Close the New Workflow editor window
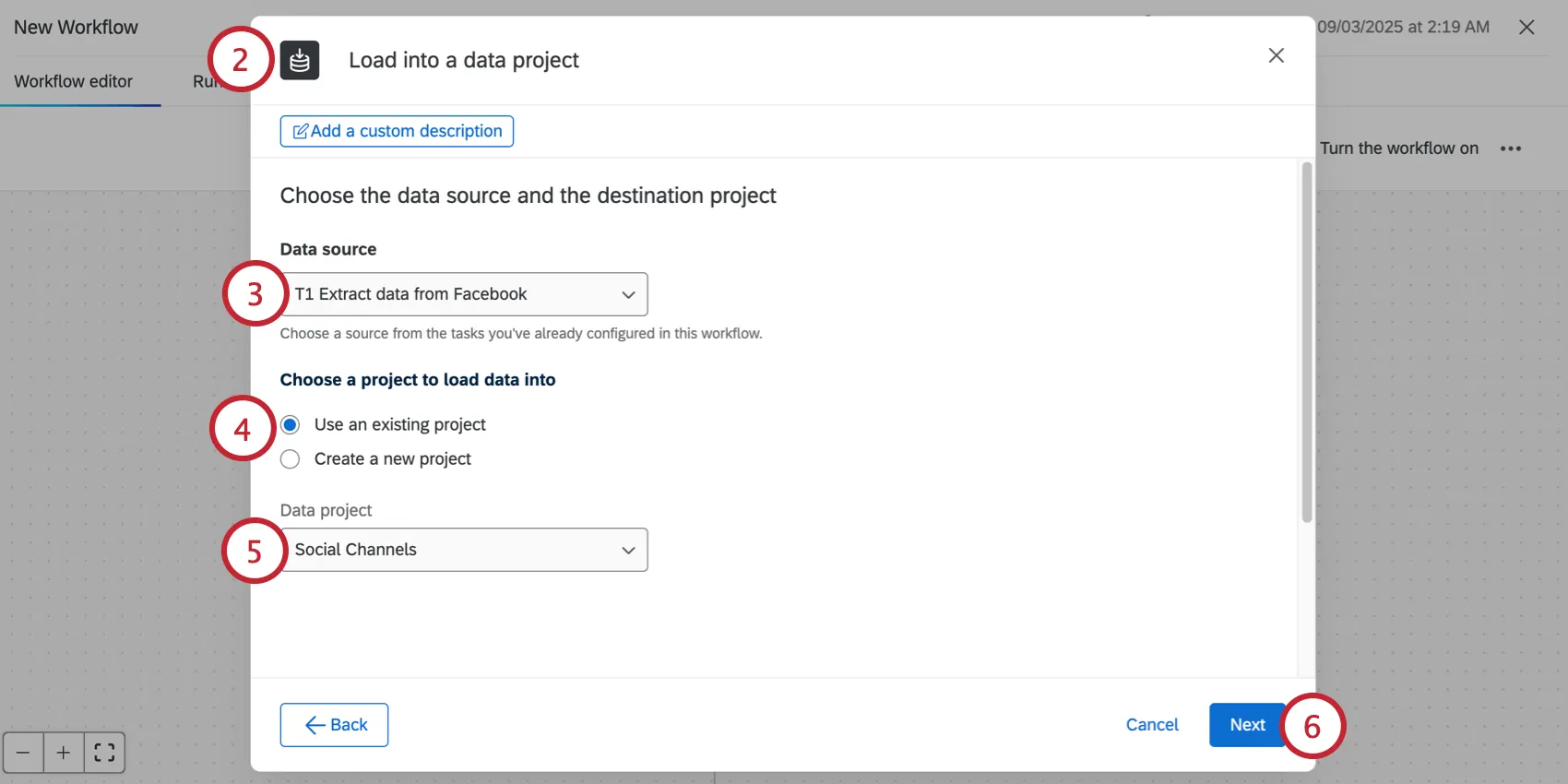The image size is (1568, 784). click(x=1526, y=28)
